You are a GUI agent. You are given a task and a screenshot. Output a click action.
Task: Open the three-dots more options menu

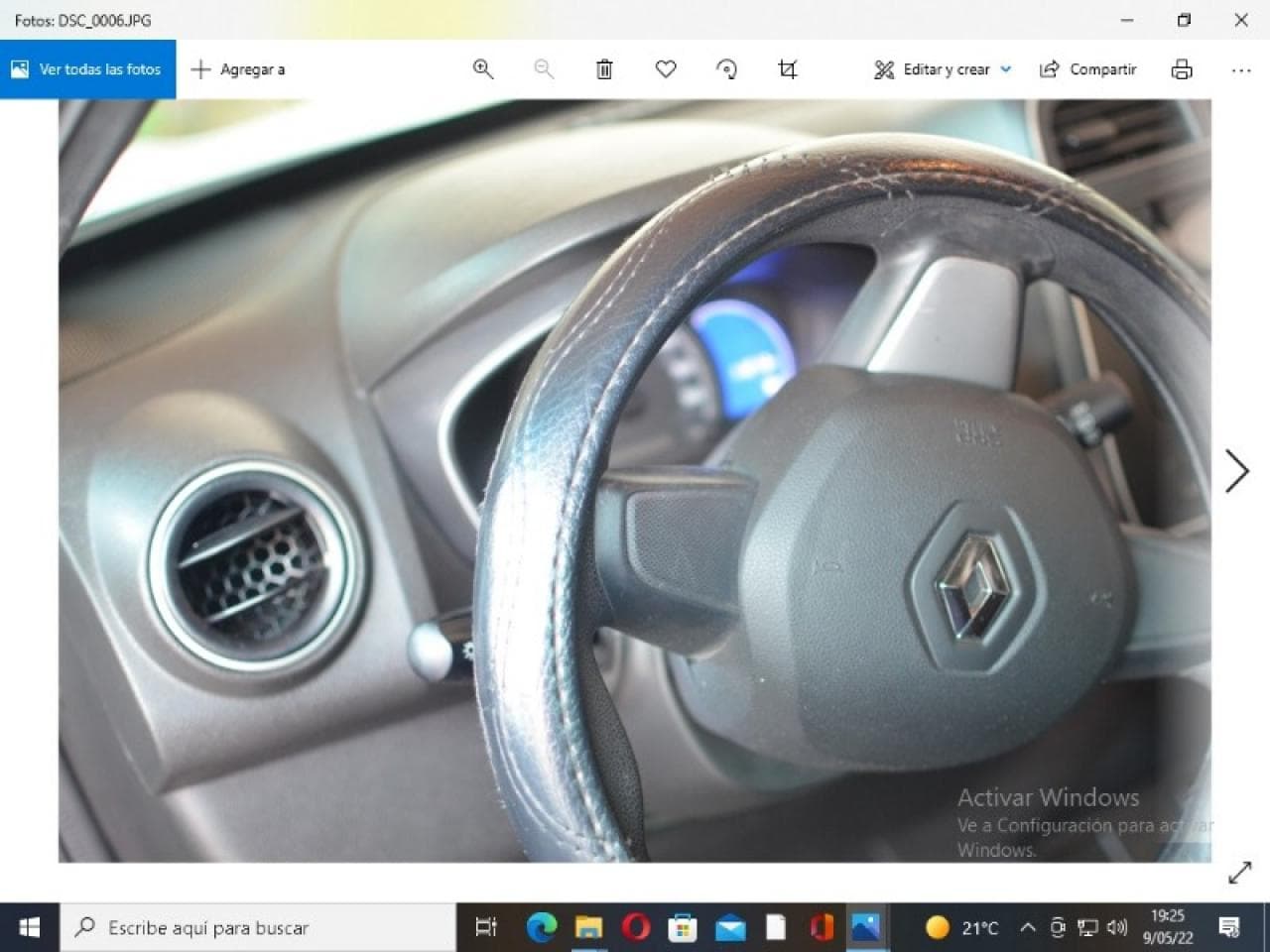coord(1240,69)
